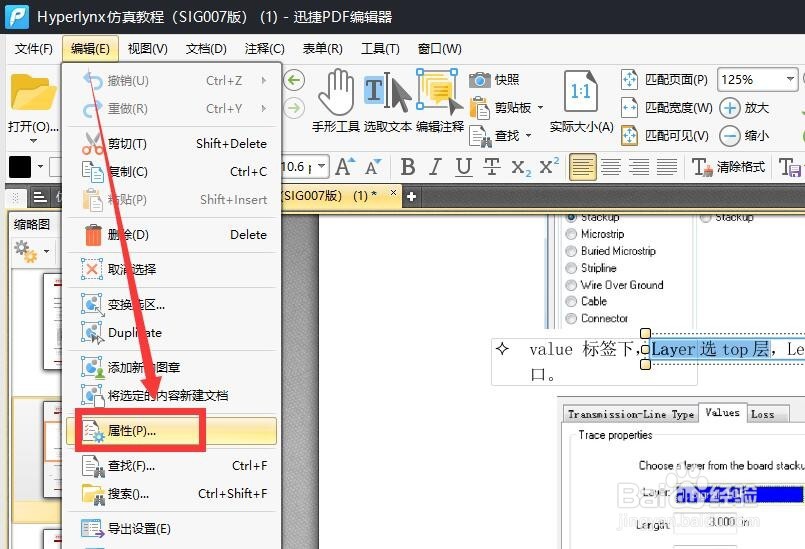The height and width of the screenshot is (549, 805).
Task: Click the black color swatch
Action: tap(20, 167)
